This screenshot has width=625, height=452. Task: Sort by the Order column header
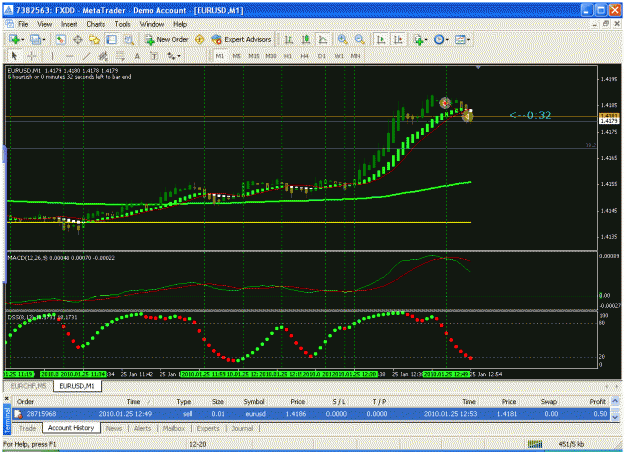point(26,402)
